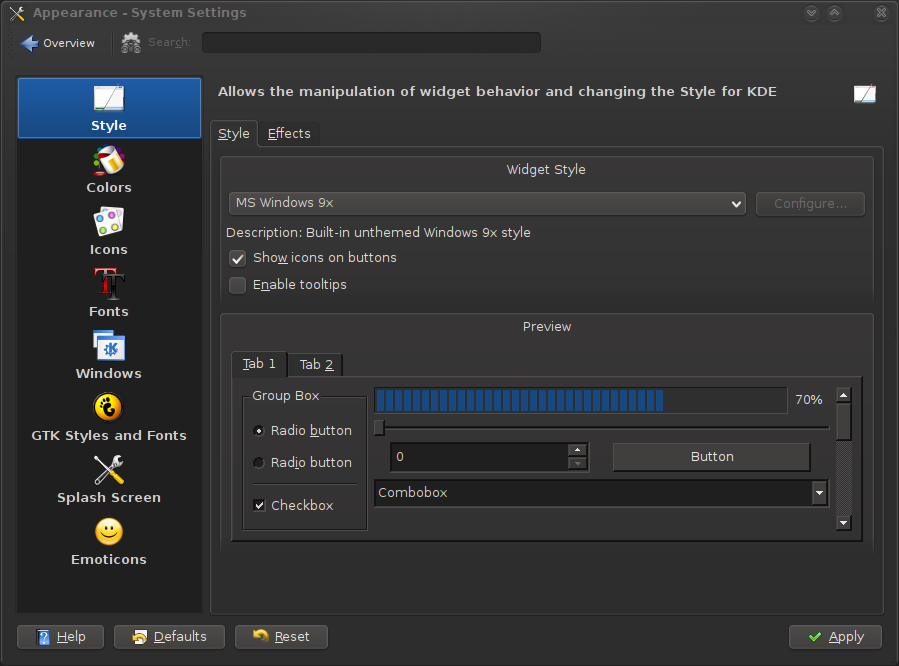Select preview Tab 2
Viewport: 899px width, 666px height.
316,365
